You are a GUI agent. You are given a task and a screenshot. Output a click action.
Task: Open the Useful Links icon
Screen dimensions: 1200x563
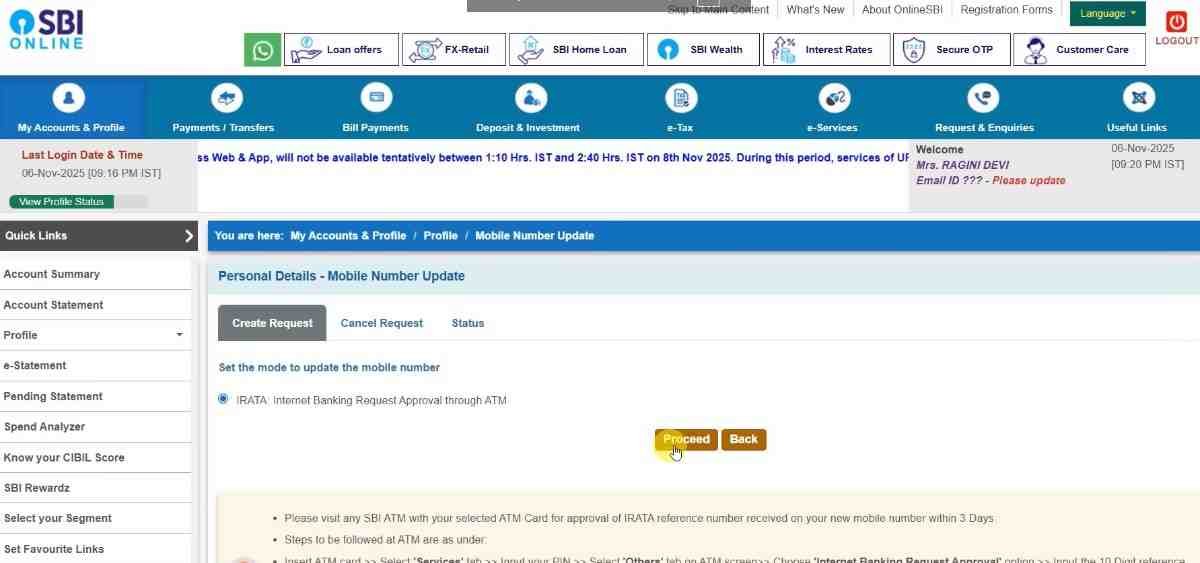click(x=1138, y=98)
